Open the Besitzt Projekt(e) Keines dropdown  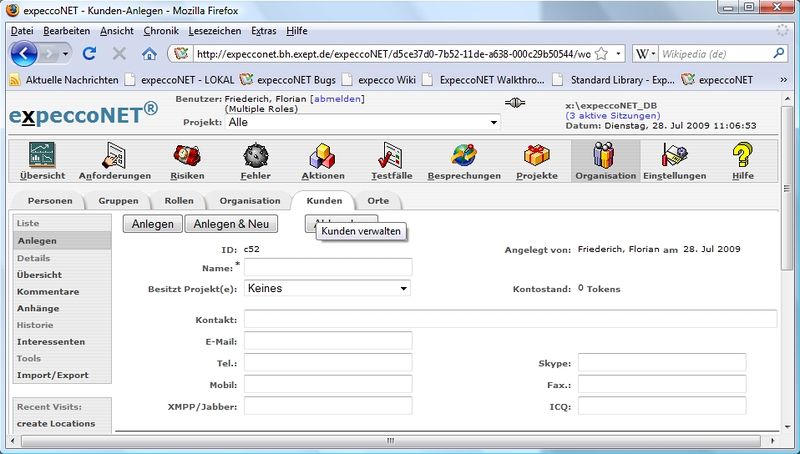327,288
